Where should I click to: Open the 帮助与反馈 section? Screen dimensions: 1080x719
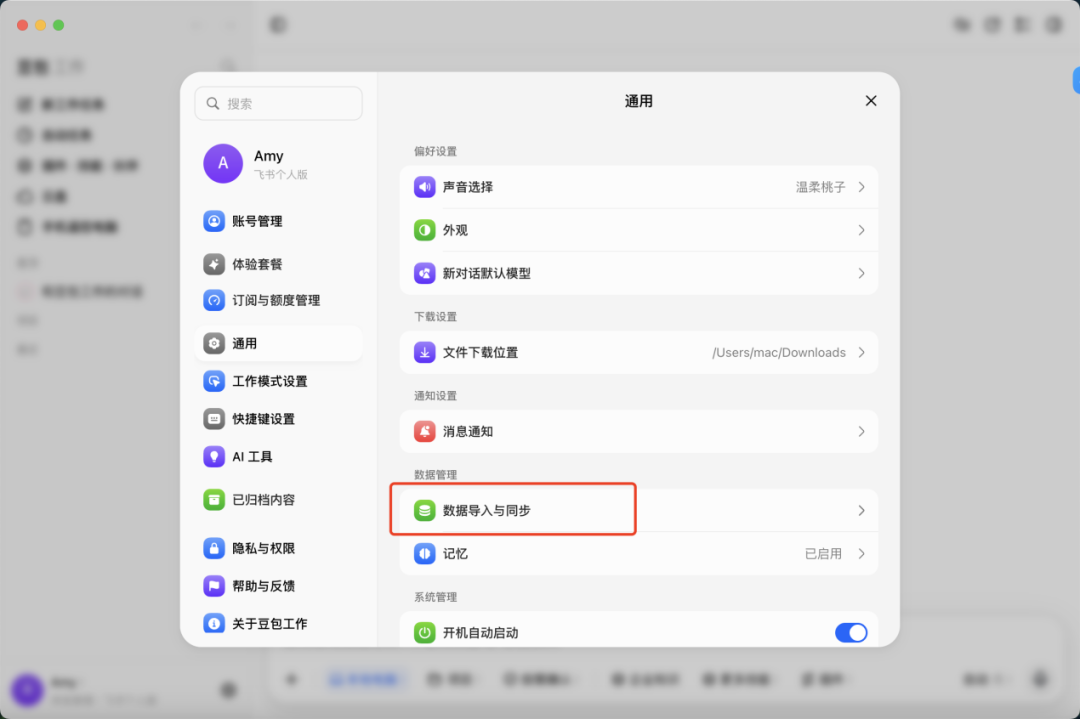click(278, 586)
